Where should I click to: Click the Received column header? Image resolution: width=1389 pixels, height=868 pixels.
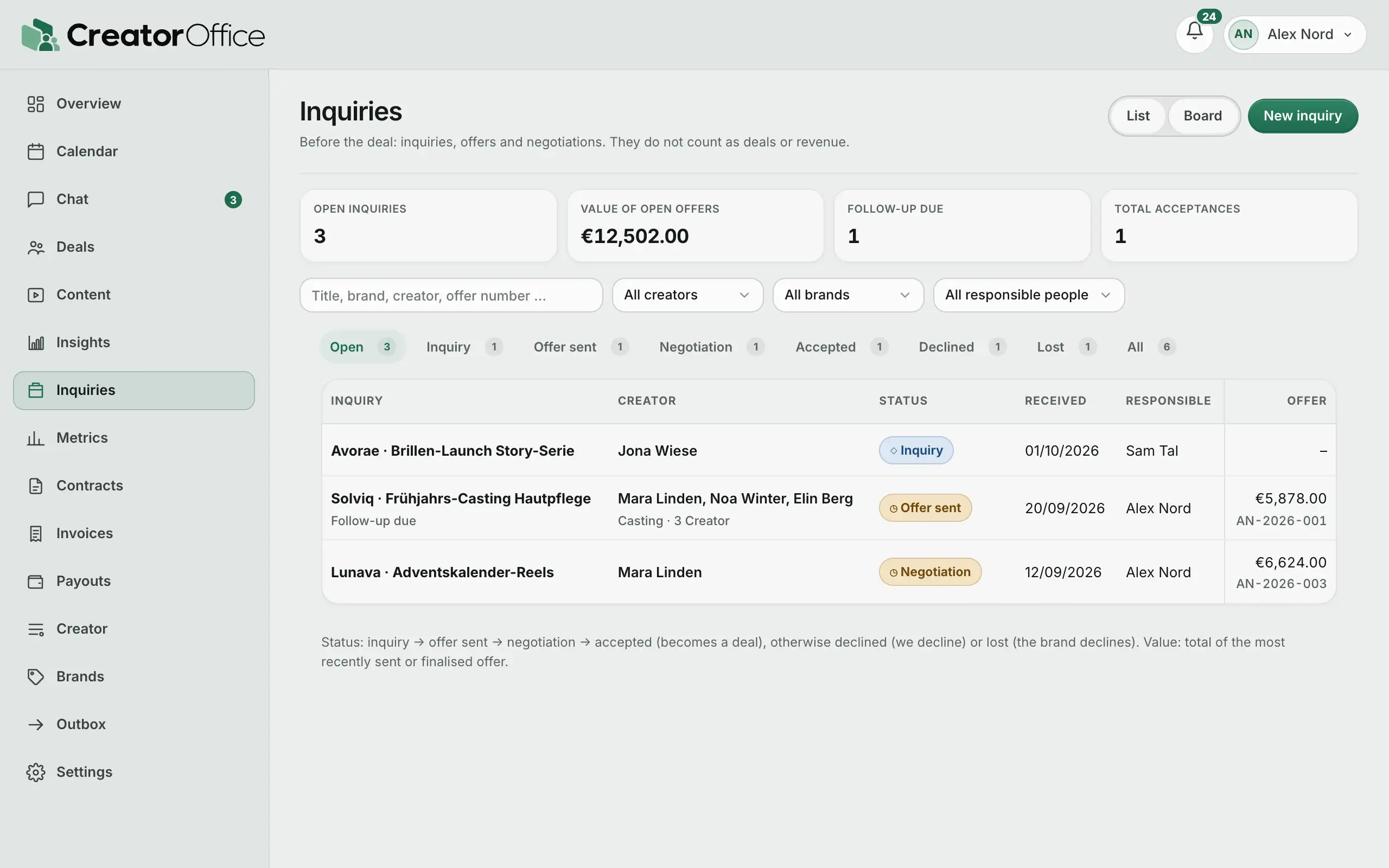(1055, 401)
